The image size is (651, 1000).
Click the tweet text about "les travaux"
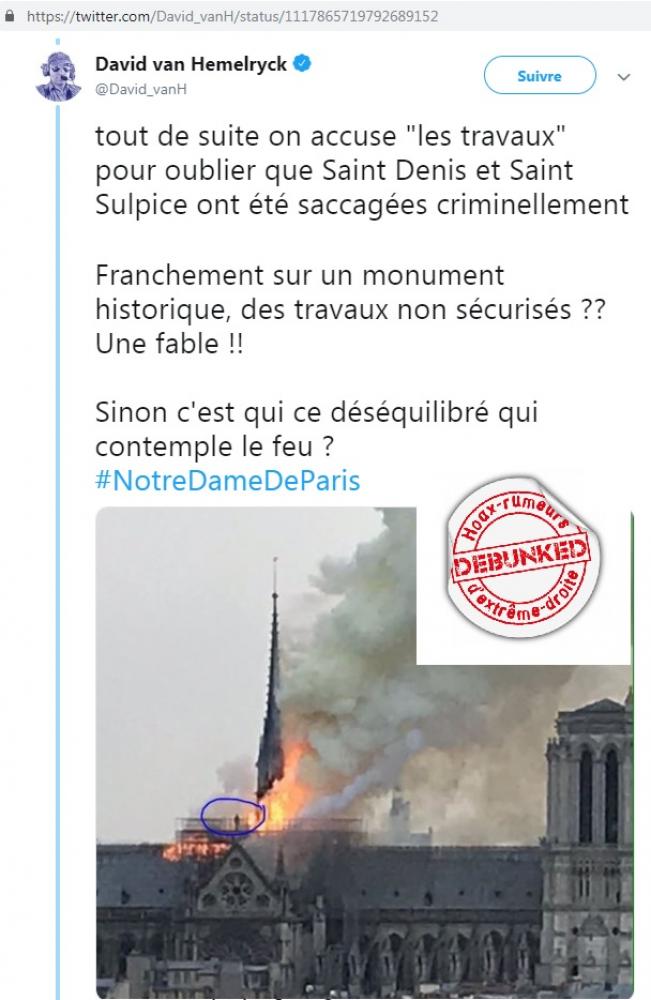pyautogui.click(x=362, y=170)
